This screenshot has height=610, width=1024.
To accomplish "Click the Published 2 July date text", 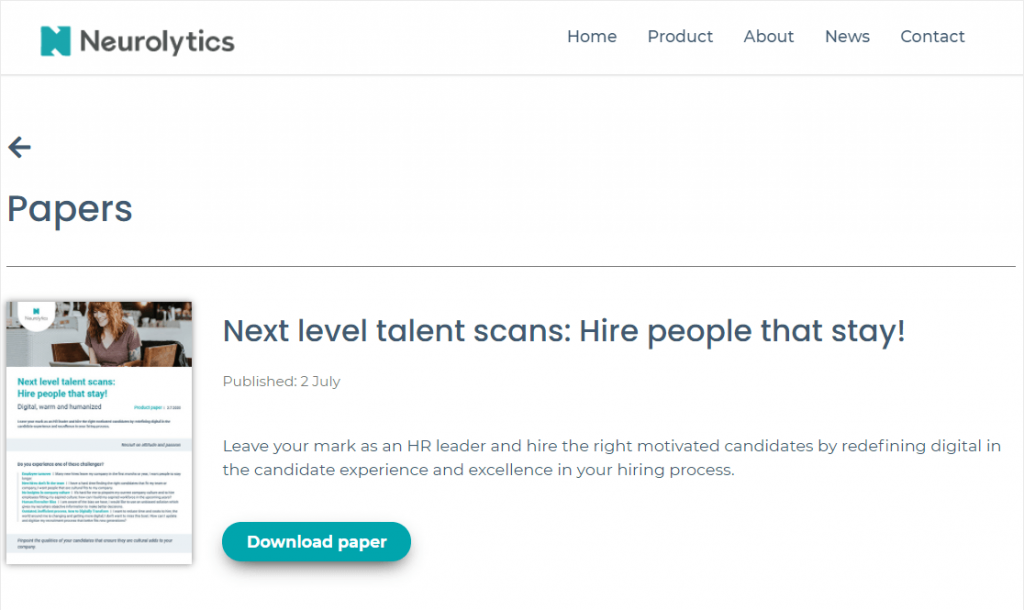I will pos(281,381).
